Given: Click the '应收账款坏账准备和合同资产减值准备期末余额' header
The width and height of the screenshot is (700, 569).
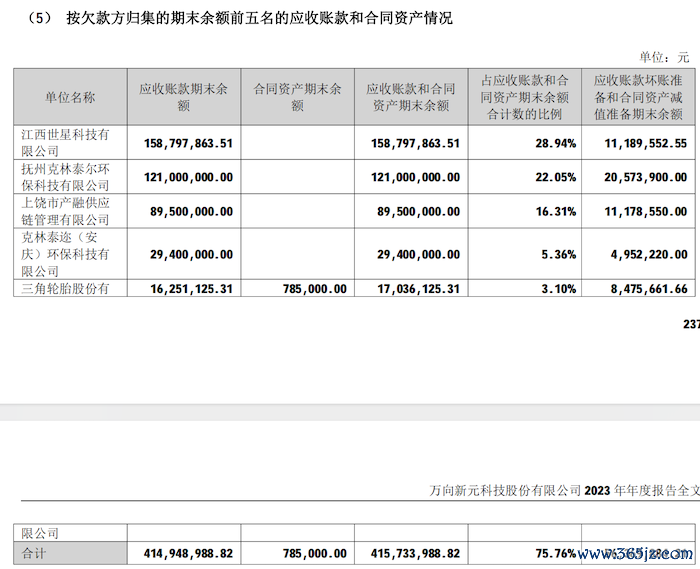Looking at the screenshot, I should coord(638,97).
